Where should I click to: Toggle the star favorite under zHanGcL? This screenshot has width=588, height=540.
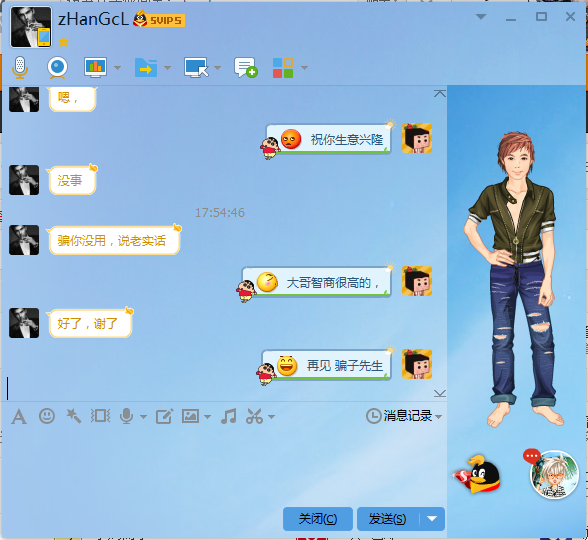[63, 42]
